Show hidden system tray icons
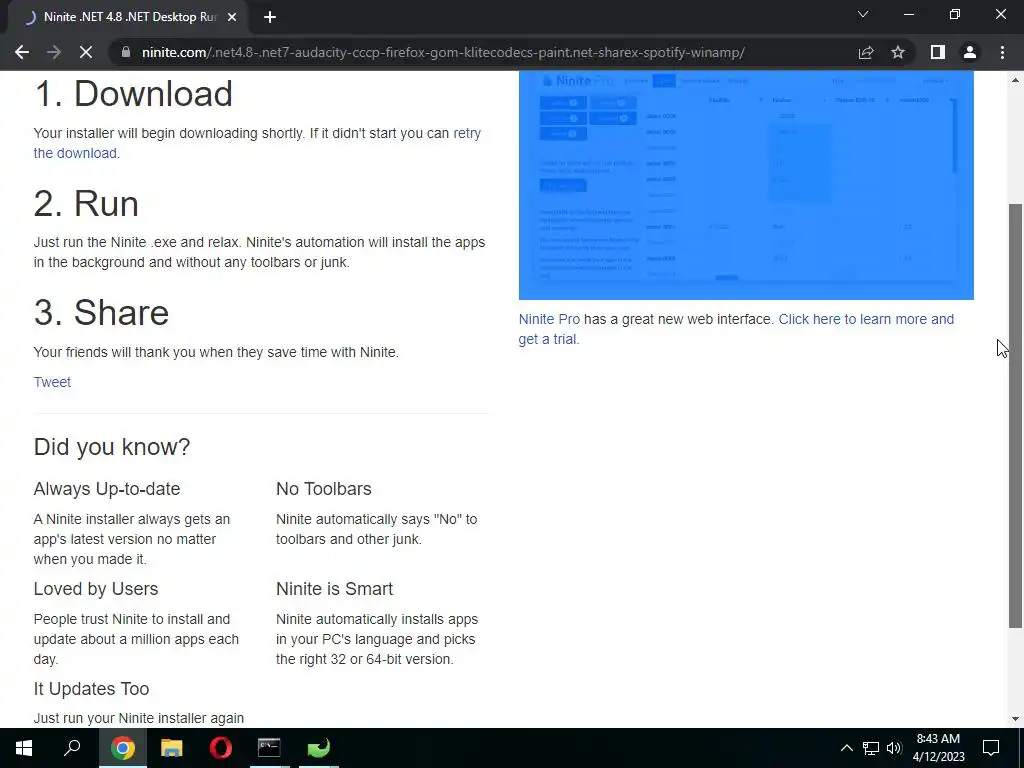Image resolution: width=1024 pixels, height=768 pixels. tap(846, 748)
